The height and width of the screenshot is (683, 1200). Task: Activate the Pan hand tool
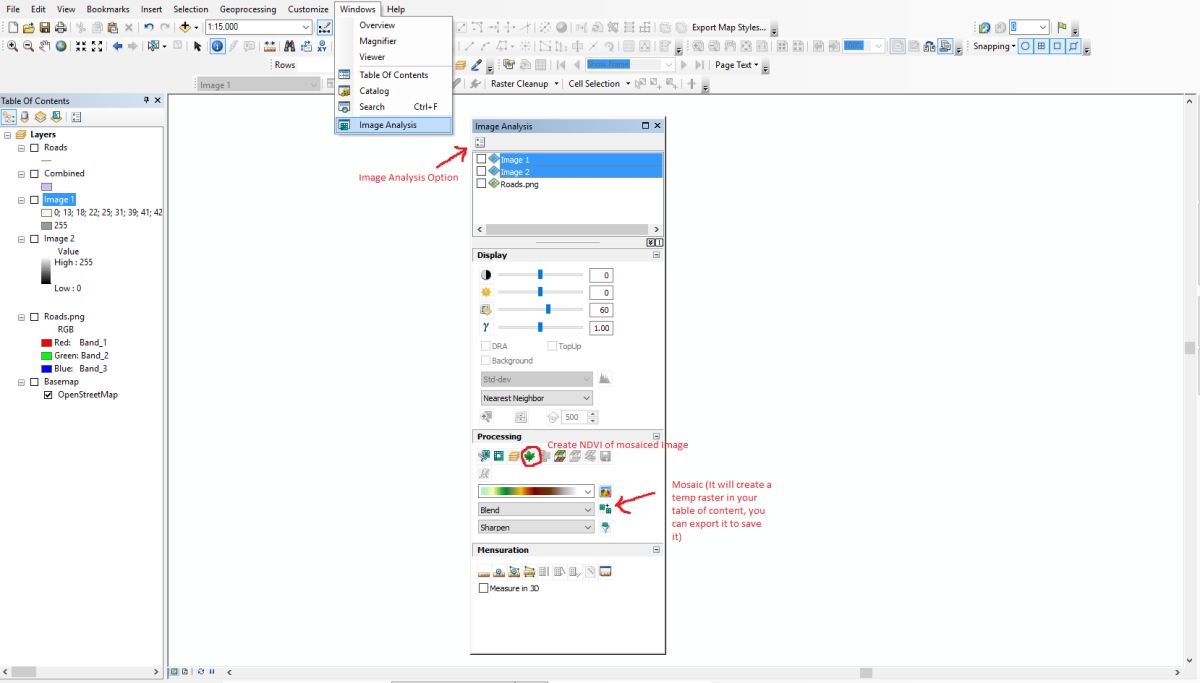(45, 46)
